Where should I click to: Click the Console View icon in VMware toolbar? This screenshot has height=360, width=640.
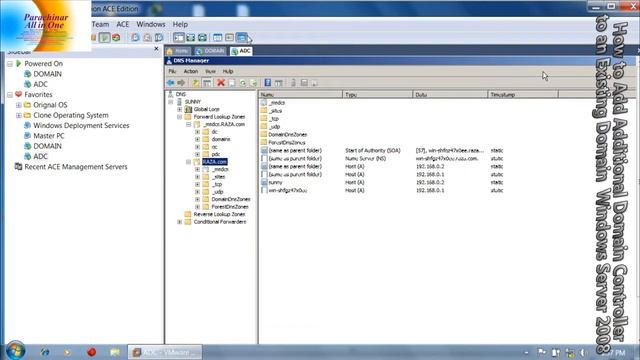[x=242, y=38]
